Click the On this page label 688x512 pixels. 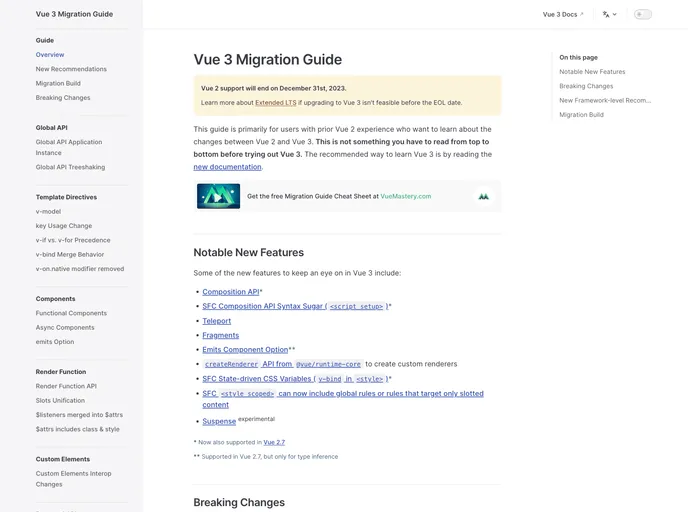click(578, 57)
